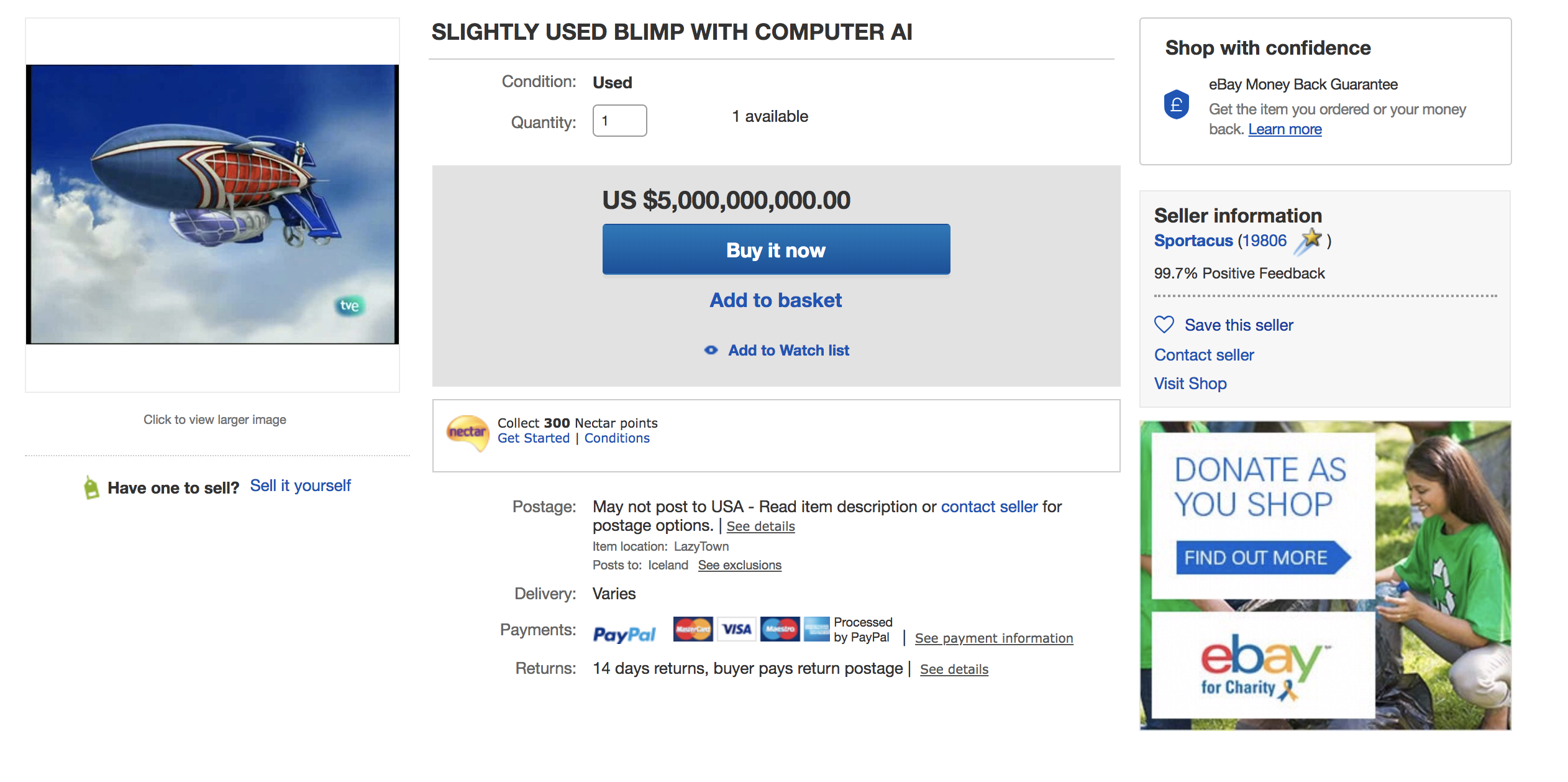The height and width of the screenshot is (782, 1568).
Task: Open Visit Shop link
Action: pos(1190,384)
